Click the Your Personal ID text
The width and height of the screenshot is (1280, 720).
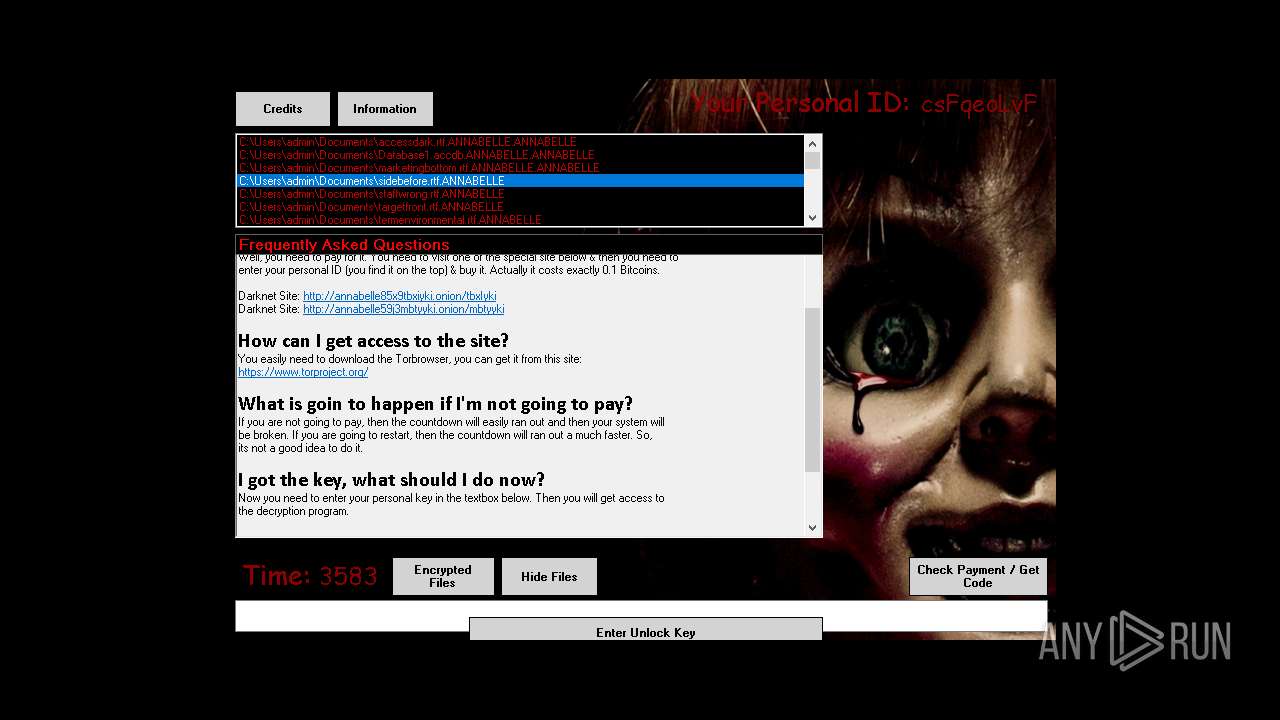coord(864,103)
